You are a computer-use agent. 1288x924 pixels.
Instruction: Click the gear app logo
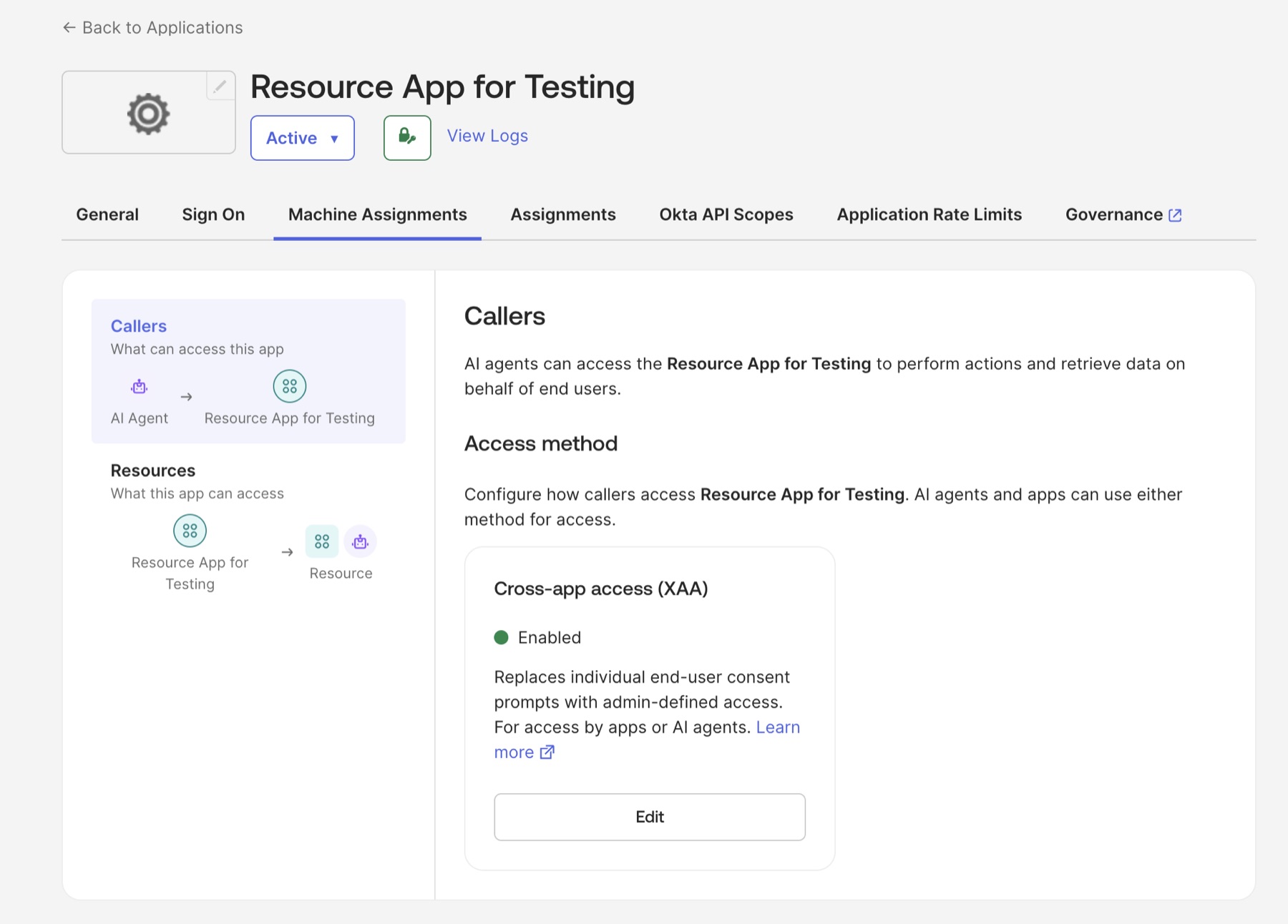click(148, 113)
